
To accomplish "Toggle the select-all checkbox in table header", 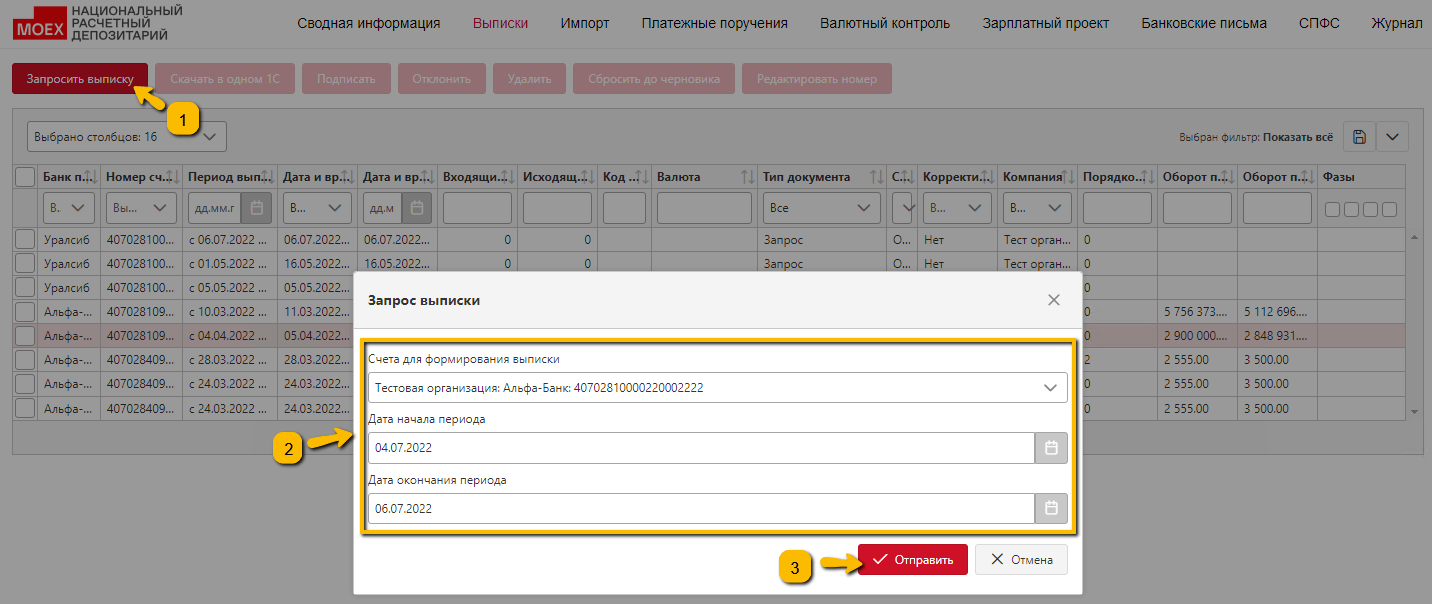I will click(x=25, y=177).
